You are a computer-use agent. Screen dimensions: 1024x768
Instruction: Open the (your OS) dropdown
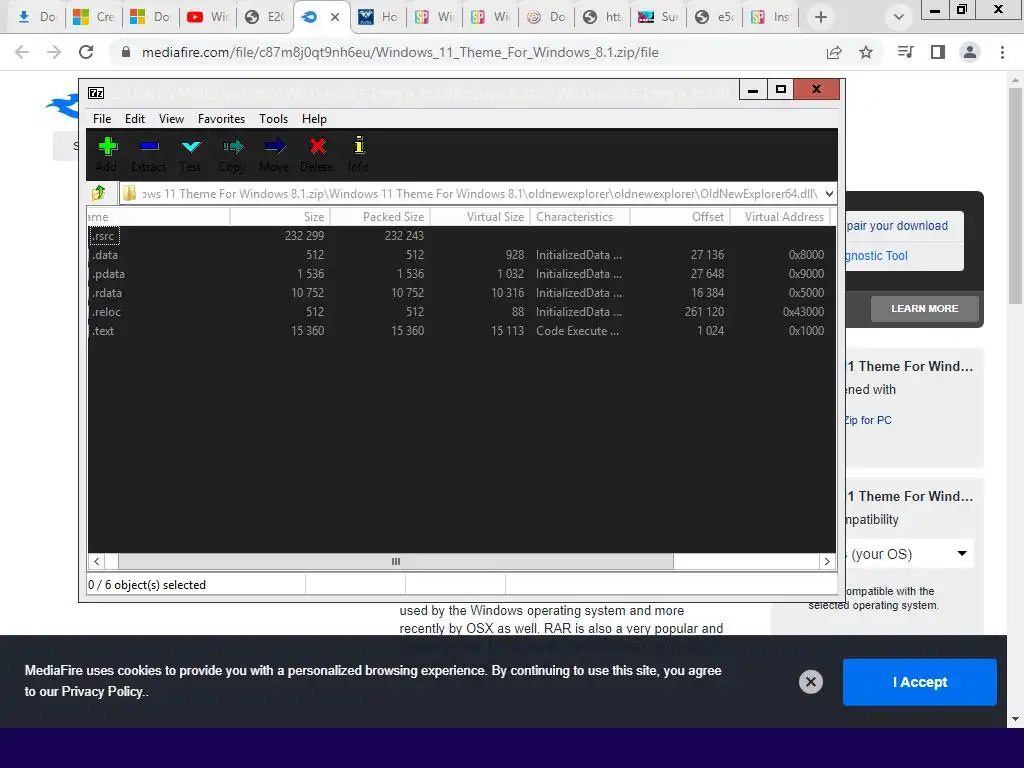910,554
